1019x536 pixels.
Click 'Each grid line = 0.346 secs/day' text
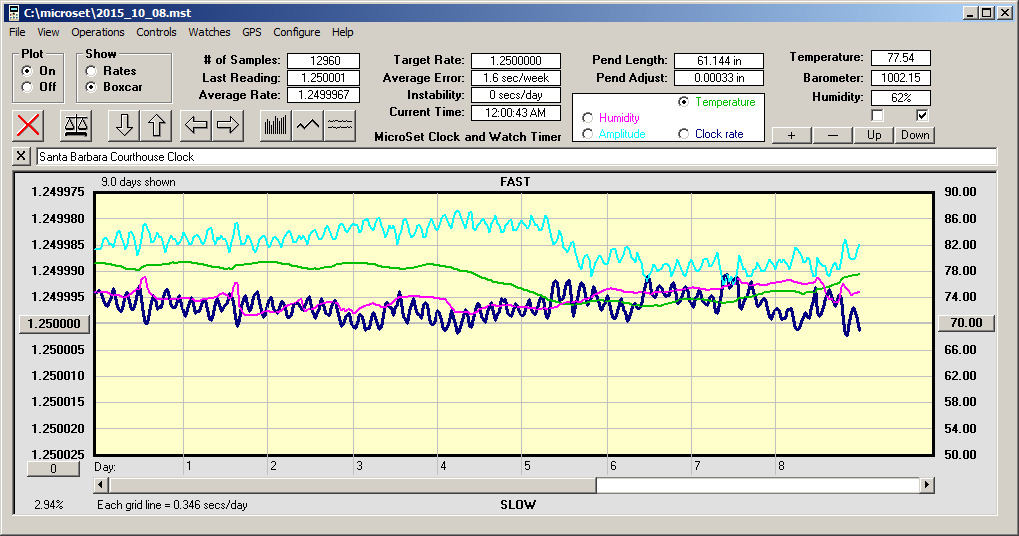[172, 505]
